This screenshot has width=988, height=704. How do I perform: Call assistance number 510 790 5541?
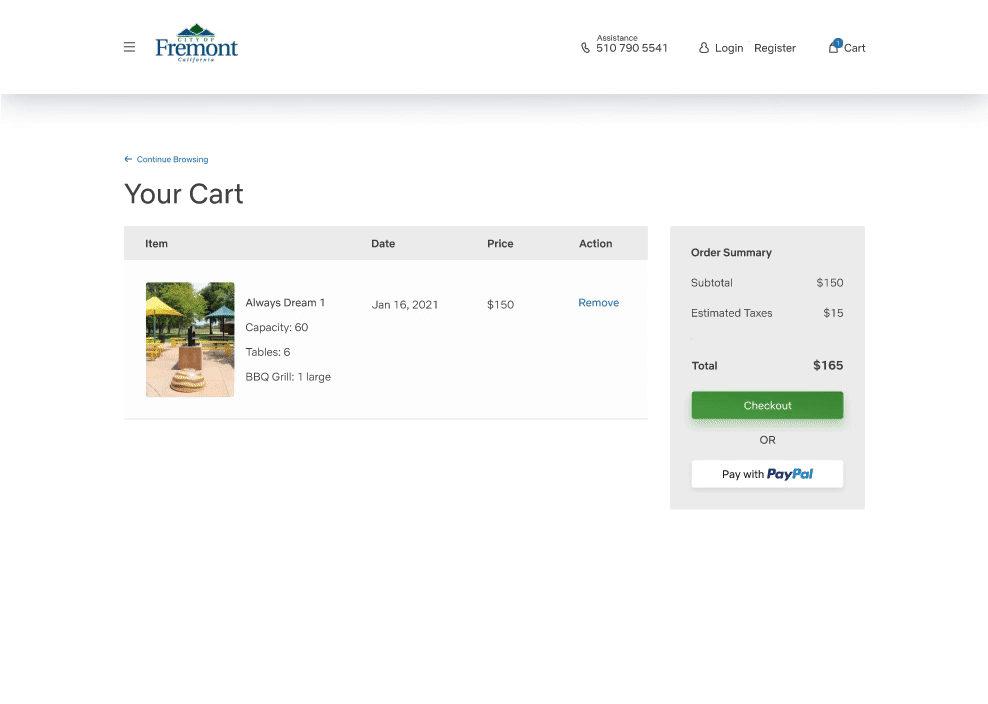[x=632, y=49]
